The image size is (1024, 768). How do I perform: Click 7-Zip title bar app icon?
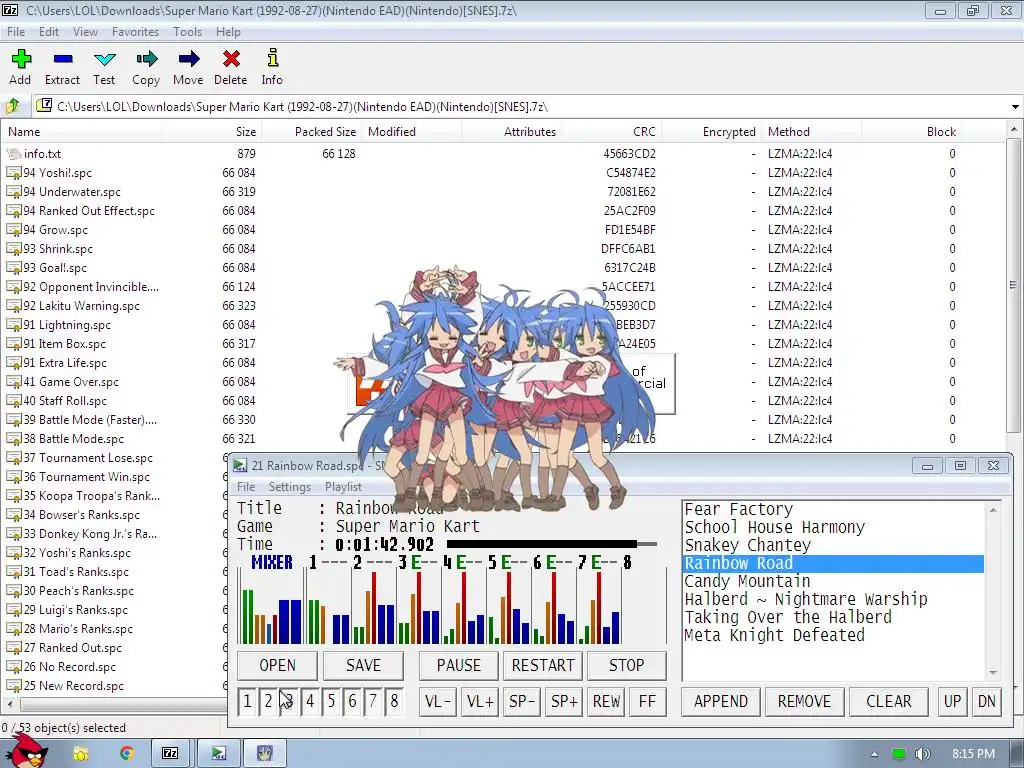pyautogui.click(x=10, y=10)
